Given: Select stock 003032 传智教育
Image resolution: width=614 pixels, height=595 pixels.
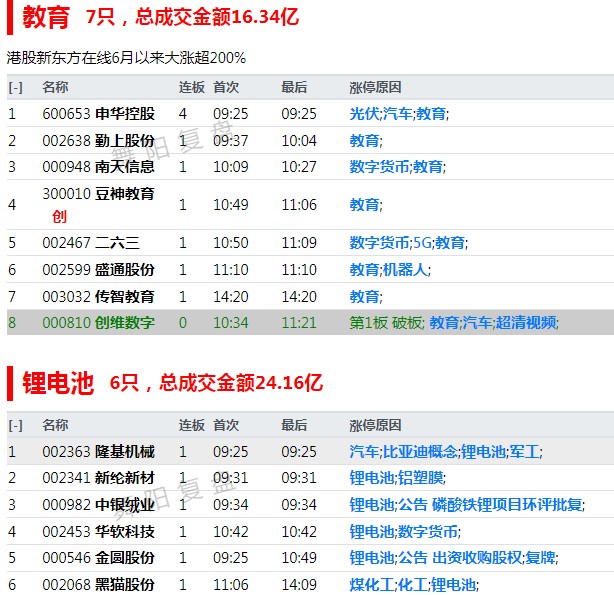Looking at the screenshot, I should (x=99, y=297).
